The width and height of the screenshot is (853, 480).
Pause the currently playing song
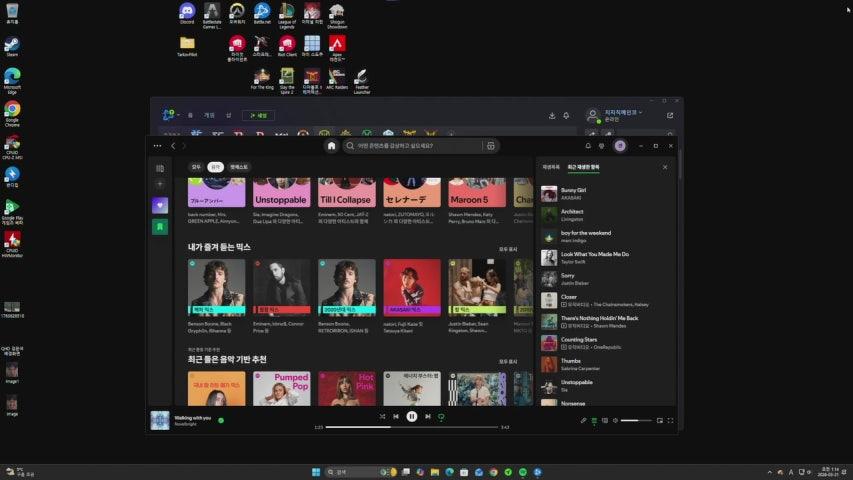click(x=411, y=416)
